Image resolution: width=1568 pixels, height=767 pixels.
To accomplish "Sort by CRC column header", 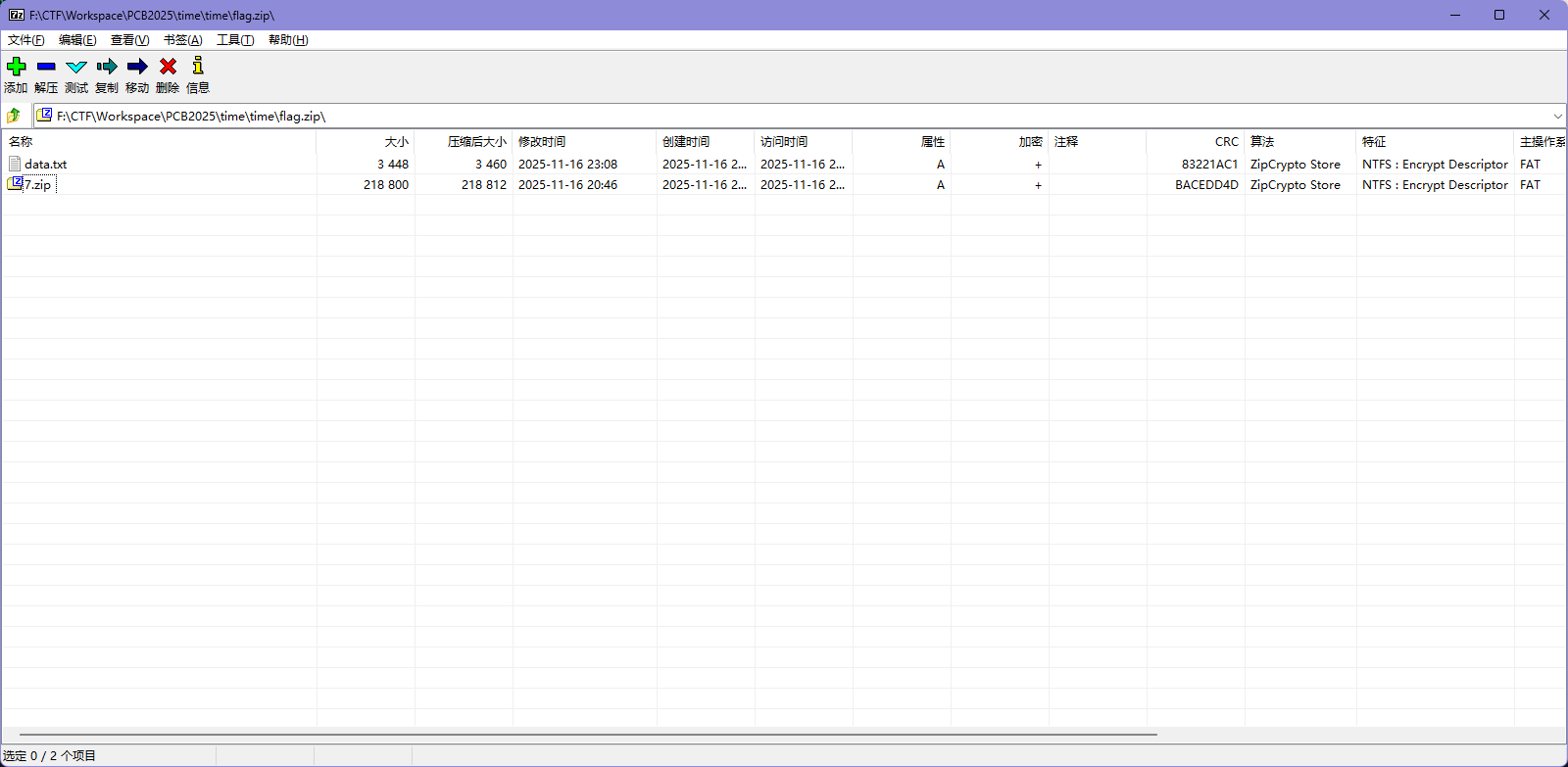I will (x=1226, y=142).
